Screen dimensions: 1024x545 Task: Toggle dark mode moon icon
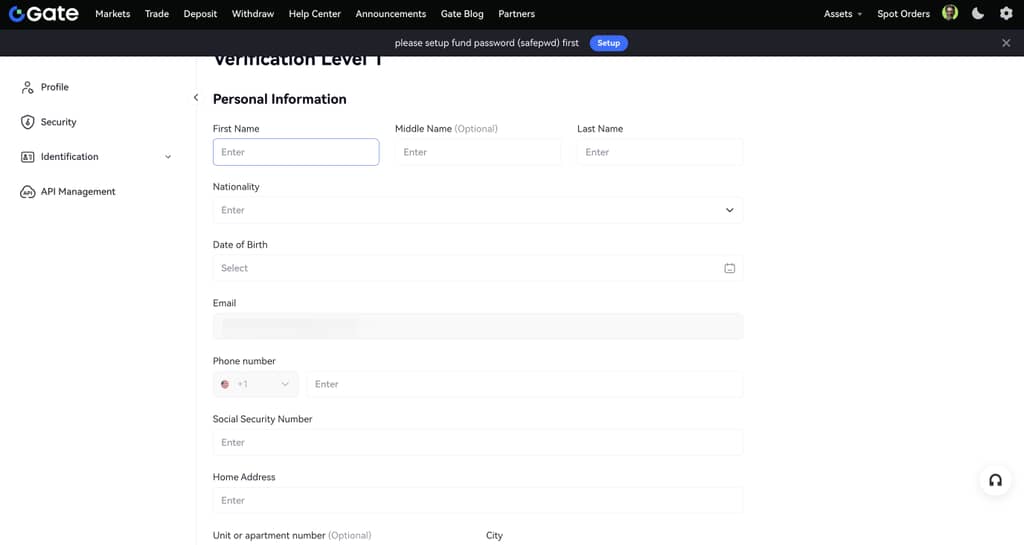978,14
